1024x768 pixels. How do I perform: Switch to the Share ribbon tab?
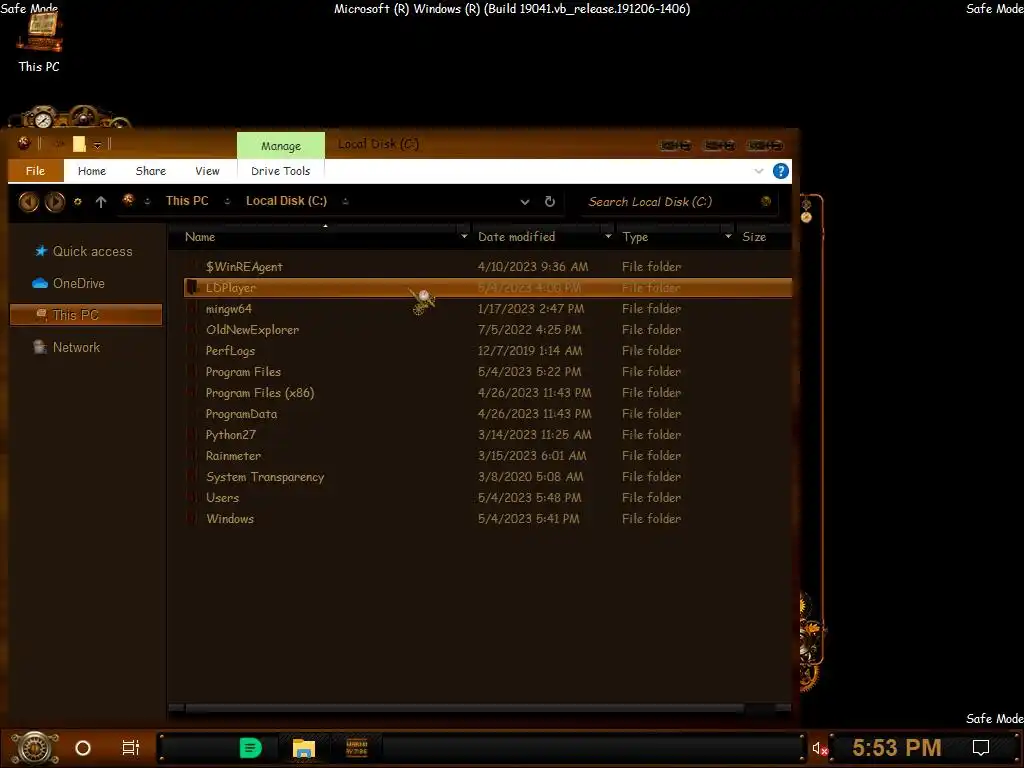pyautogui.click(x=150, y=171)
